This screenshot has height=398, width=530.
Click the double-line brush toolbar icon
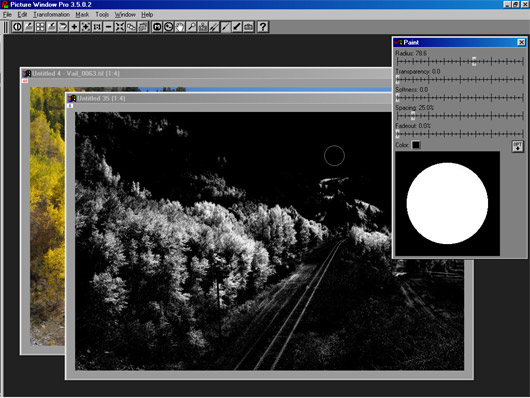tap(214, 27)
